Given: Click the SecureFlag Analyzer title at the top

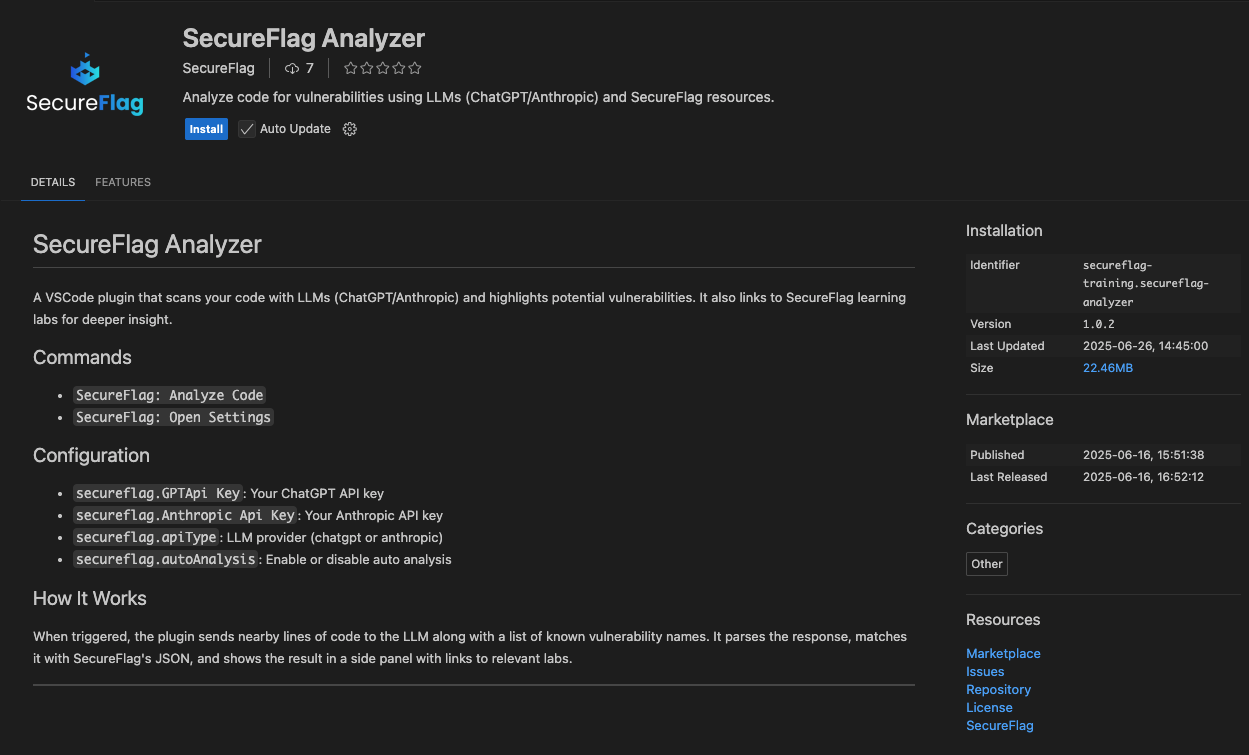Looking at the screenshot, I should tap(304, 38).
